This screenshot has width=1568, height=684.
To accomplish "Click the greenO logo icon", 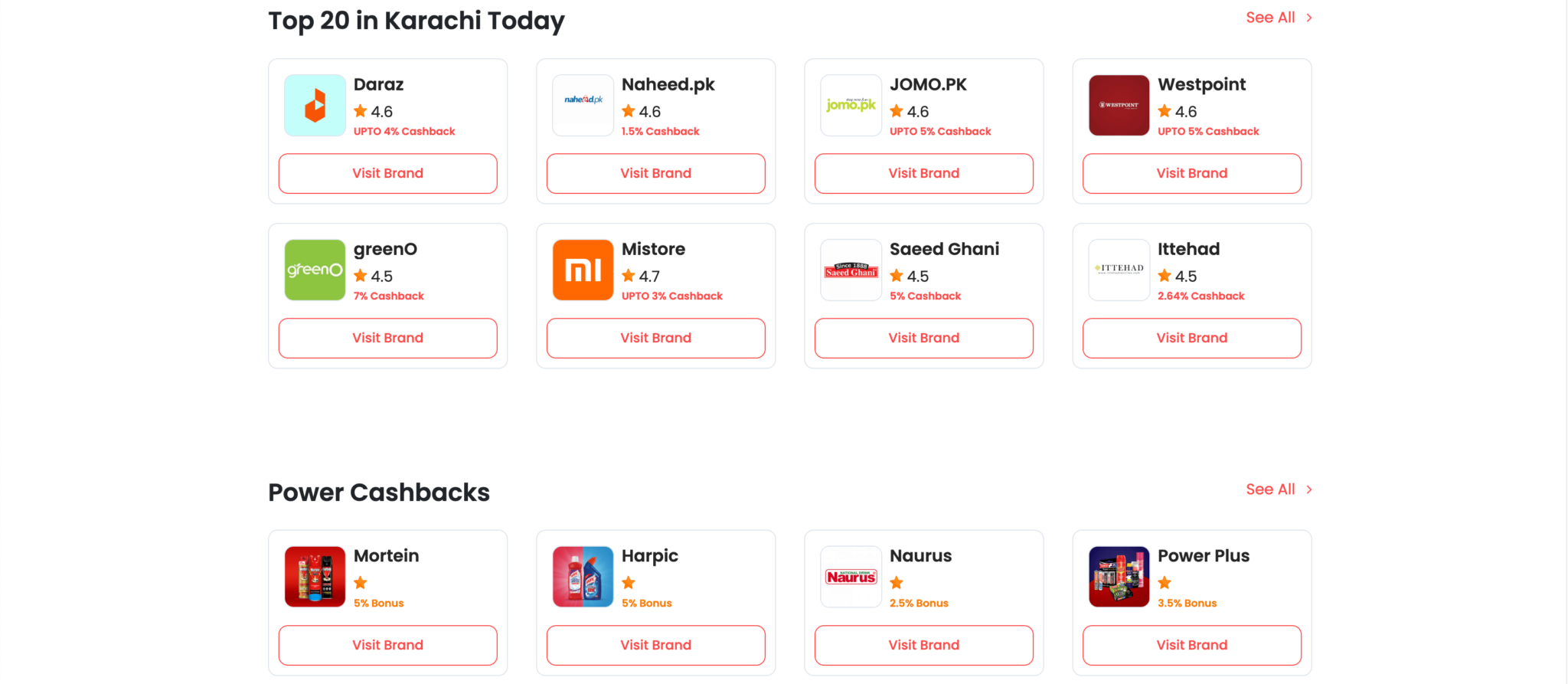I will (x=315, y=270).
